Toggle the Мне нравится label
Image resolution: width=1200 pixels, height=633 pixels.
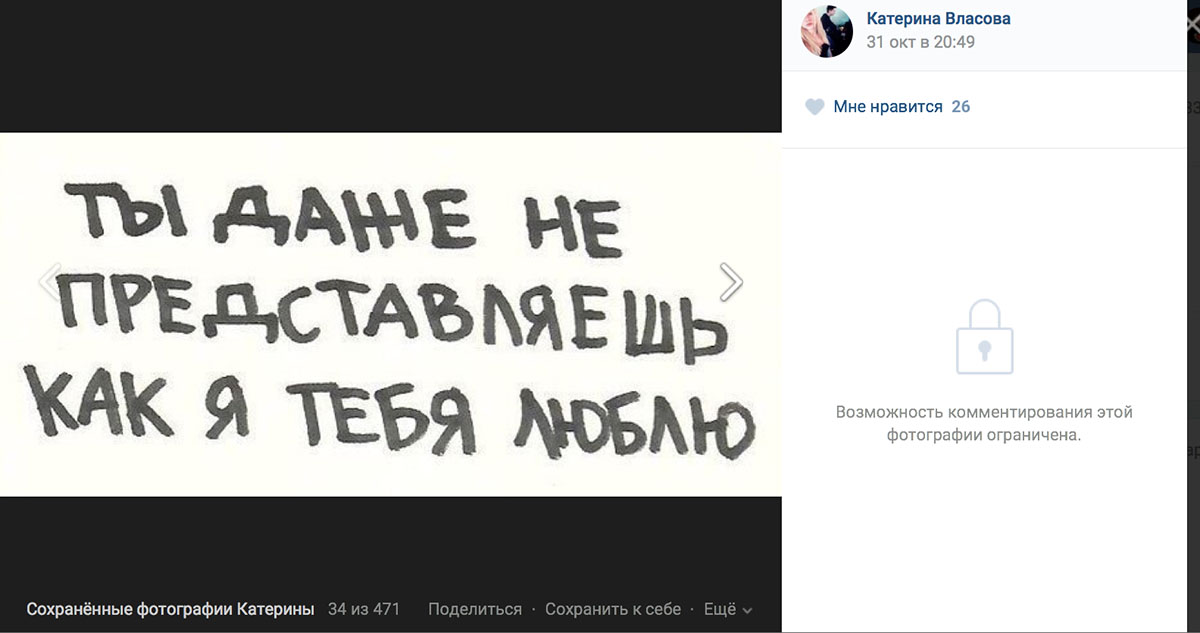(x=888, y=107)
